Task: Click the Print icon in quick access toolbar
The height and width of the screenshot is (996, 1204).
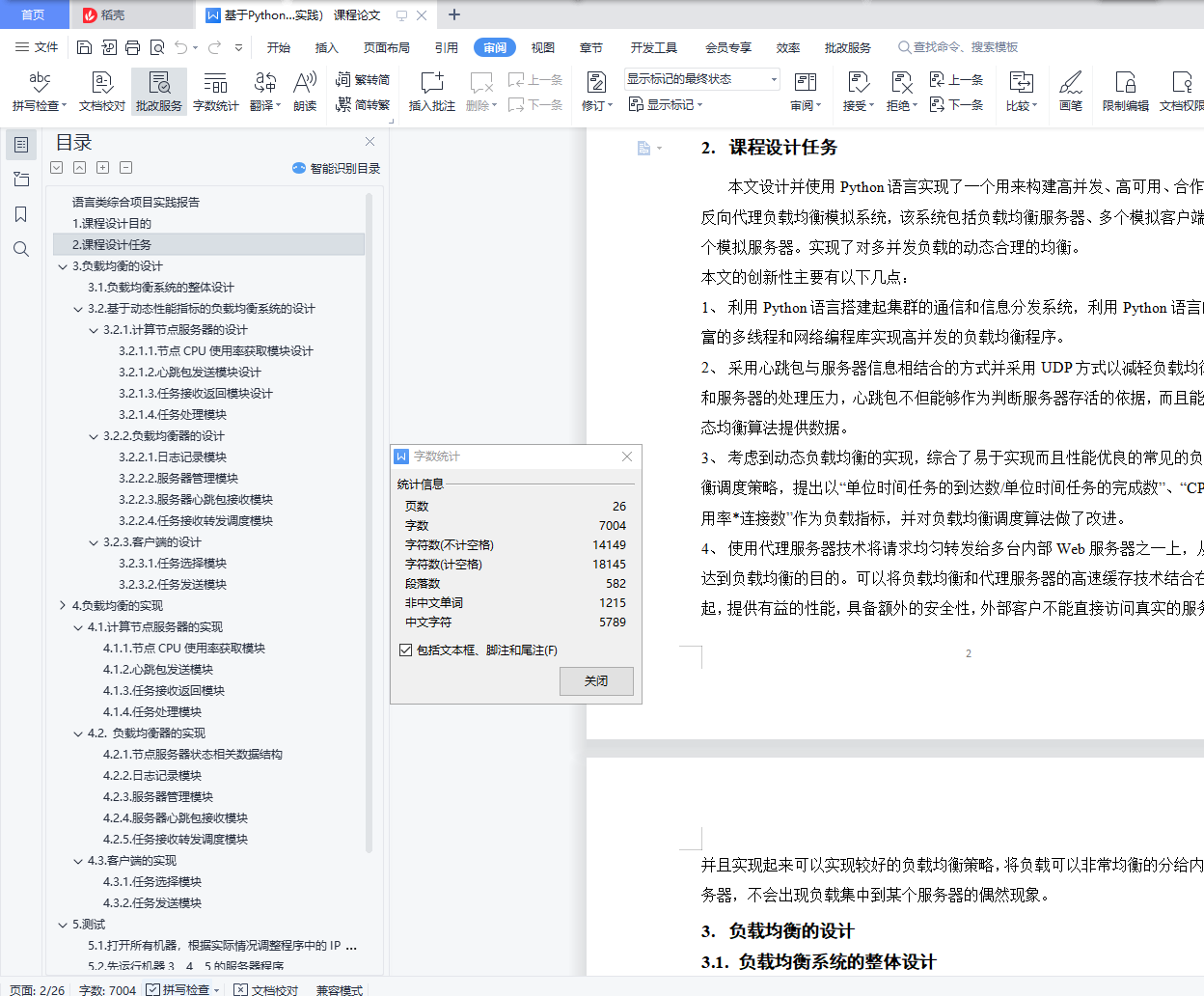Action: pyautogui.click(x=132, y=47)
